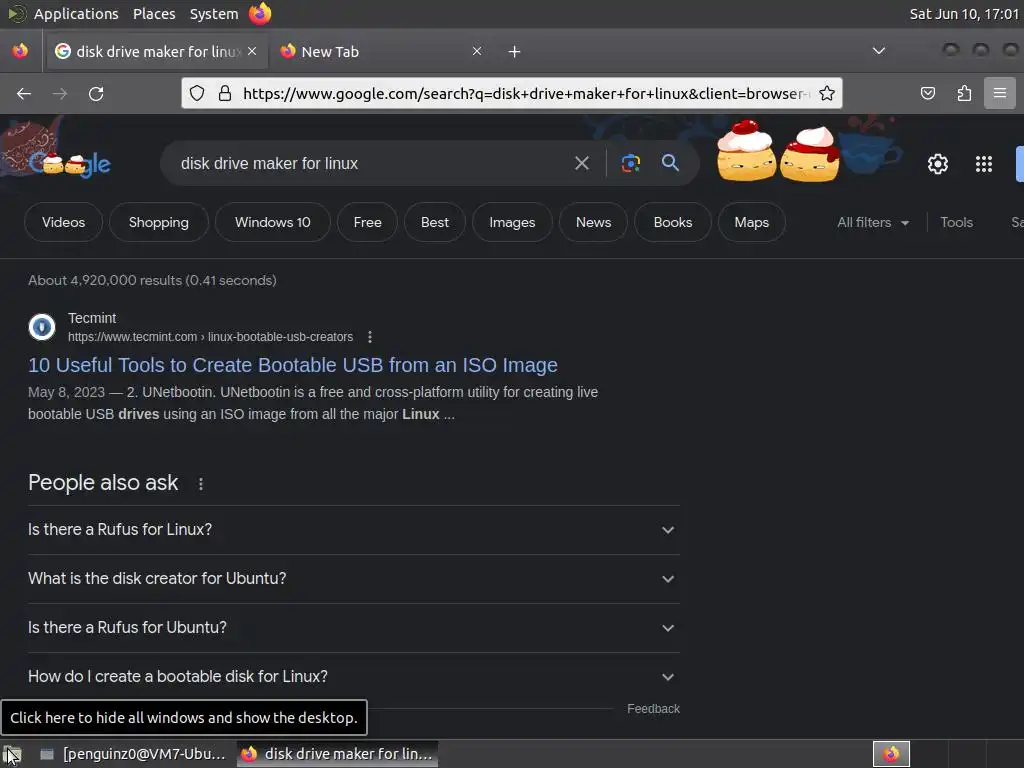Screen dimensions: 1024x768
Task: Click the menu logo icon in the top-left corner
Action: pos(16,14)
